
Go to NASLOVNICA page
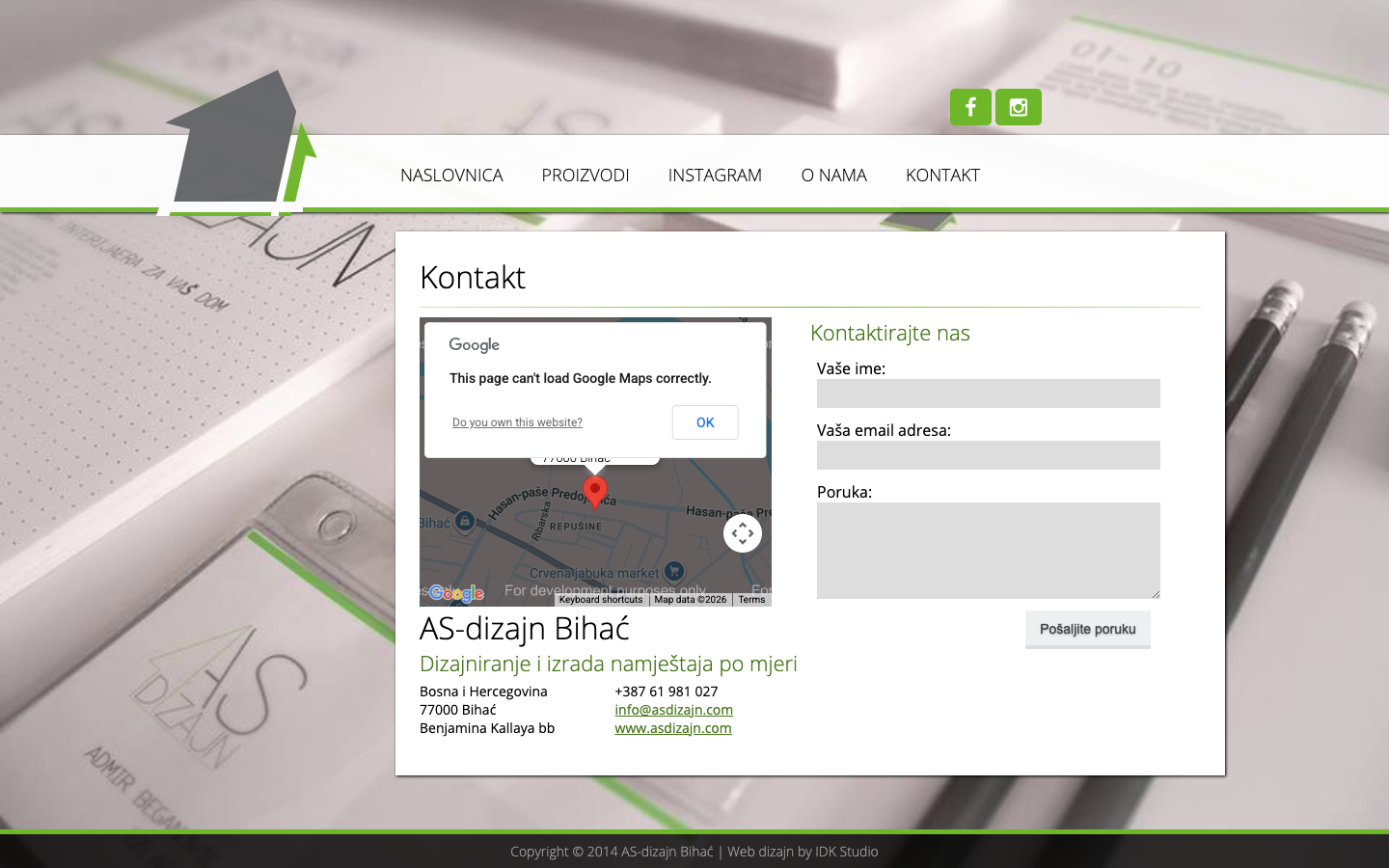(x=451, y=175)
